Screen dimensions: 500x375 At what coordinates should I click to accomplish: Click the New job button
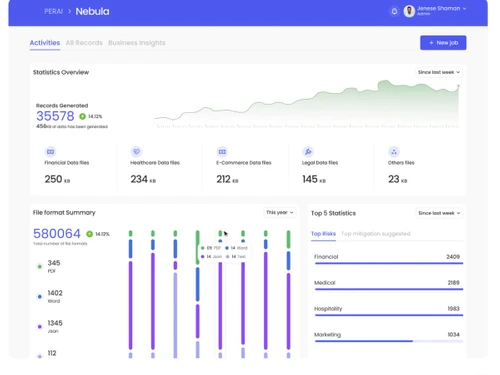point(443,43)
